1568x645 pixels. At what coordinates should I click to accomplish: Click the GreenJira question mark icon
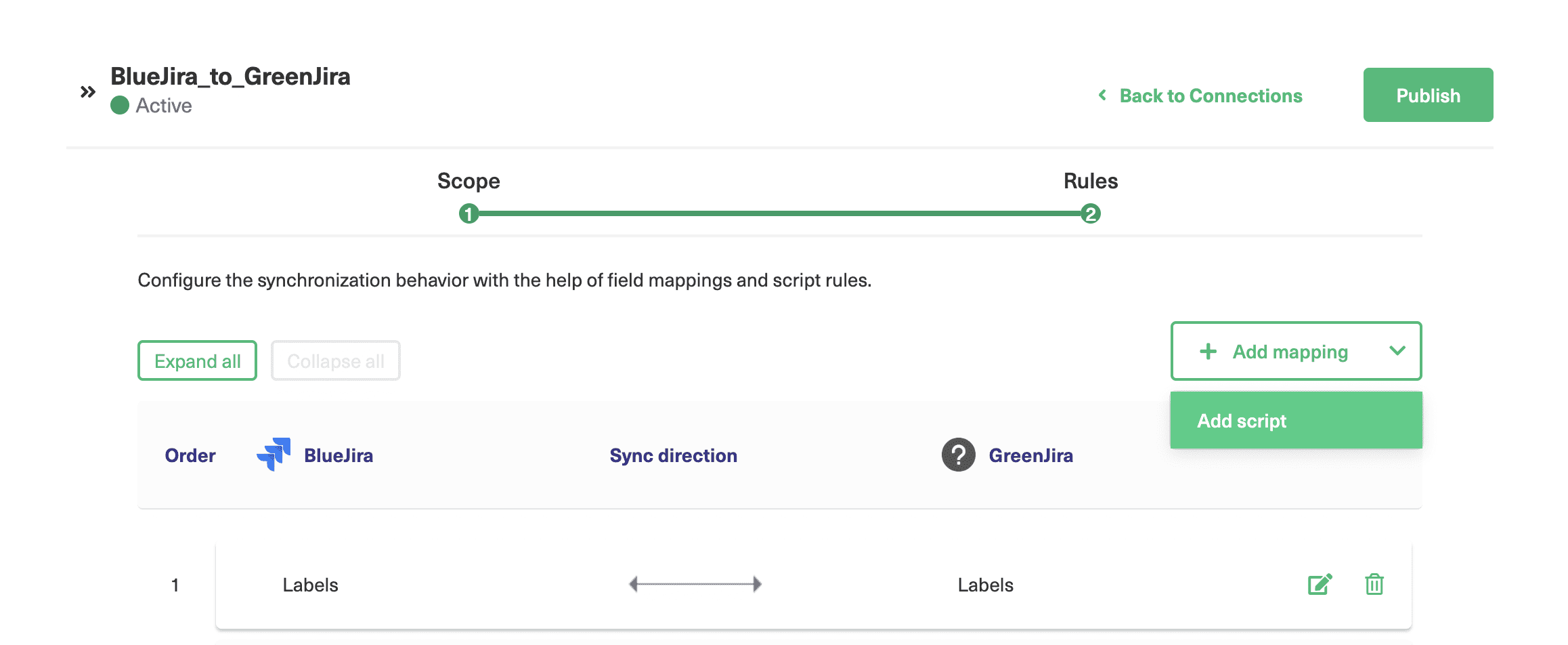pyautogui.click(x=958, y=455)
